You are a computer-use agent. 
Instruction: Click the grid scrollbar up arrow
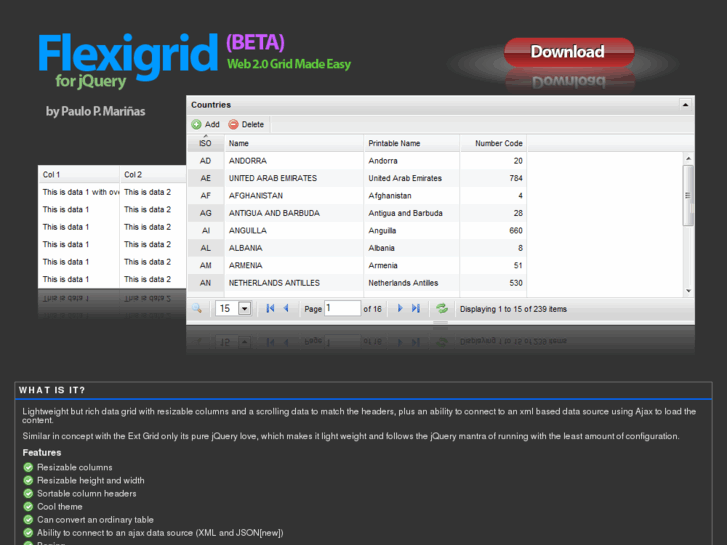coord(689,159)
